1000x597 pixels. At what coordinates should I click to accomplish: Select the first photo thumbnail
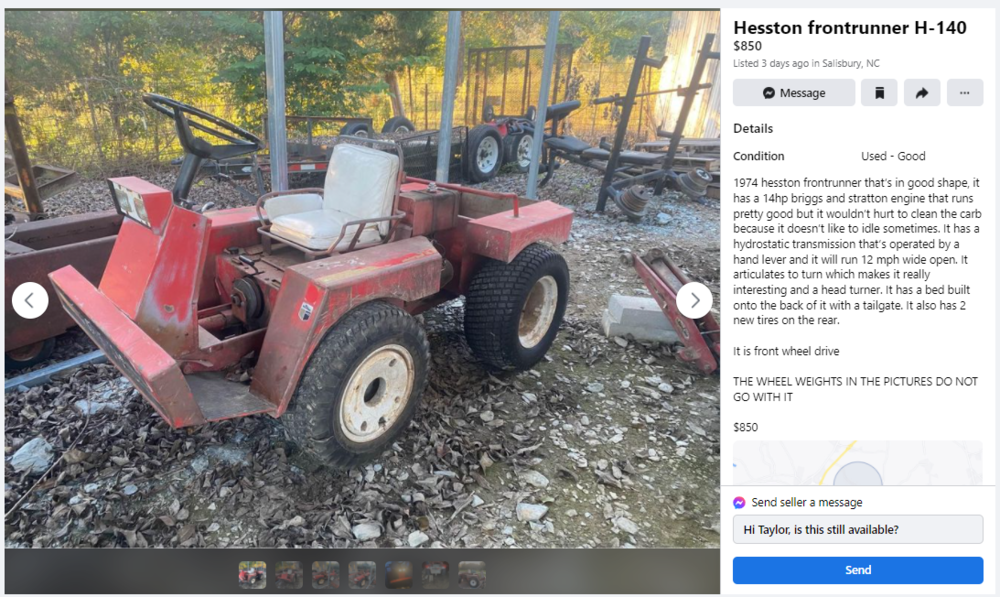[252, 575]
